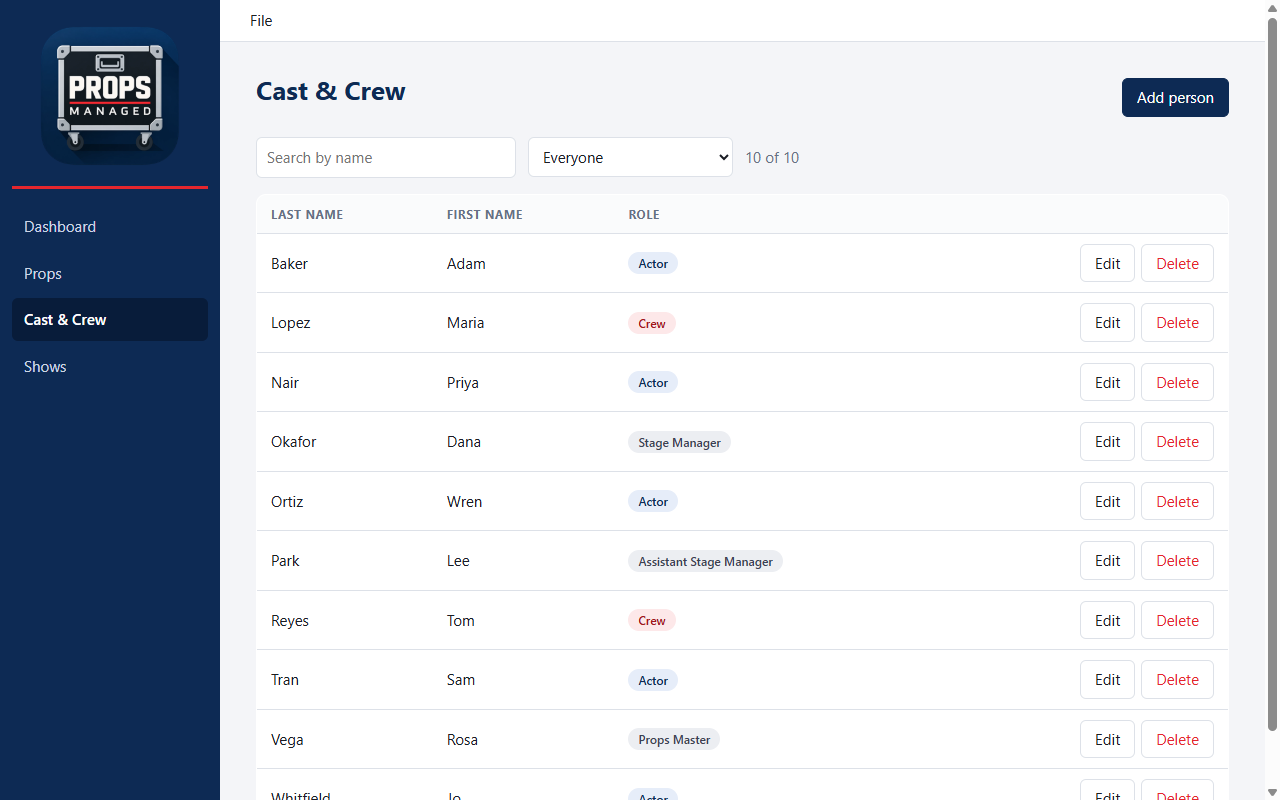
Task: Edit Dana Okafor's entry
Action: (x=1107, y=442)
